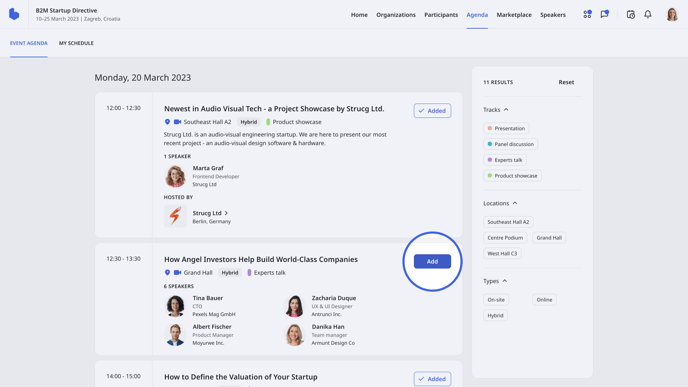The height and width of the screenshot is (387, 688).
Task: Open How Angel Investors session title
Action: coord(261,259)
